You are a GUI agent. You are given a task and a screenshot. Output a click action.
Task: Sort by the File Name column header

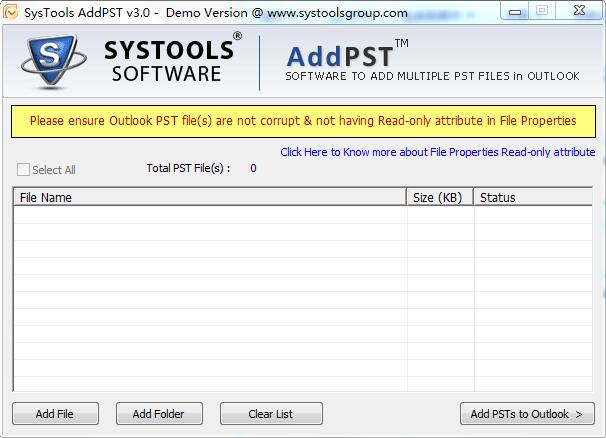[210, 197]
